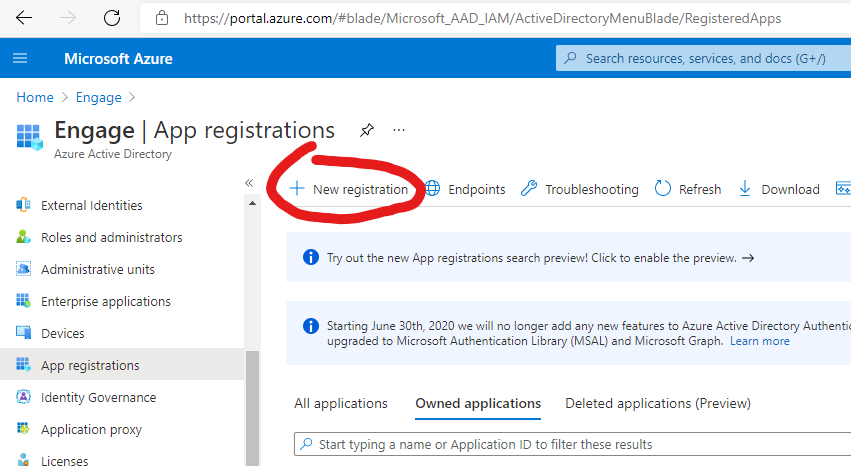851x466 pixels.
Task: Open External Identities in sidebar
Action: 92,206
